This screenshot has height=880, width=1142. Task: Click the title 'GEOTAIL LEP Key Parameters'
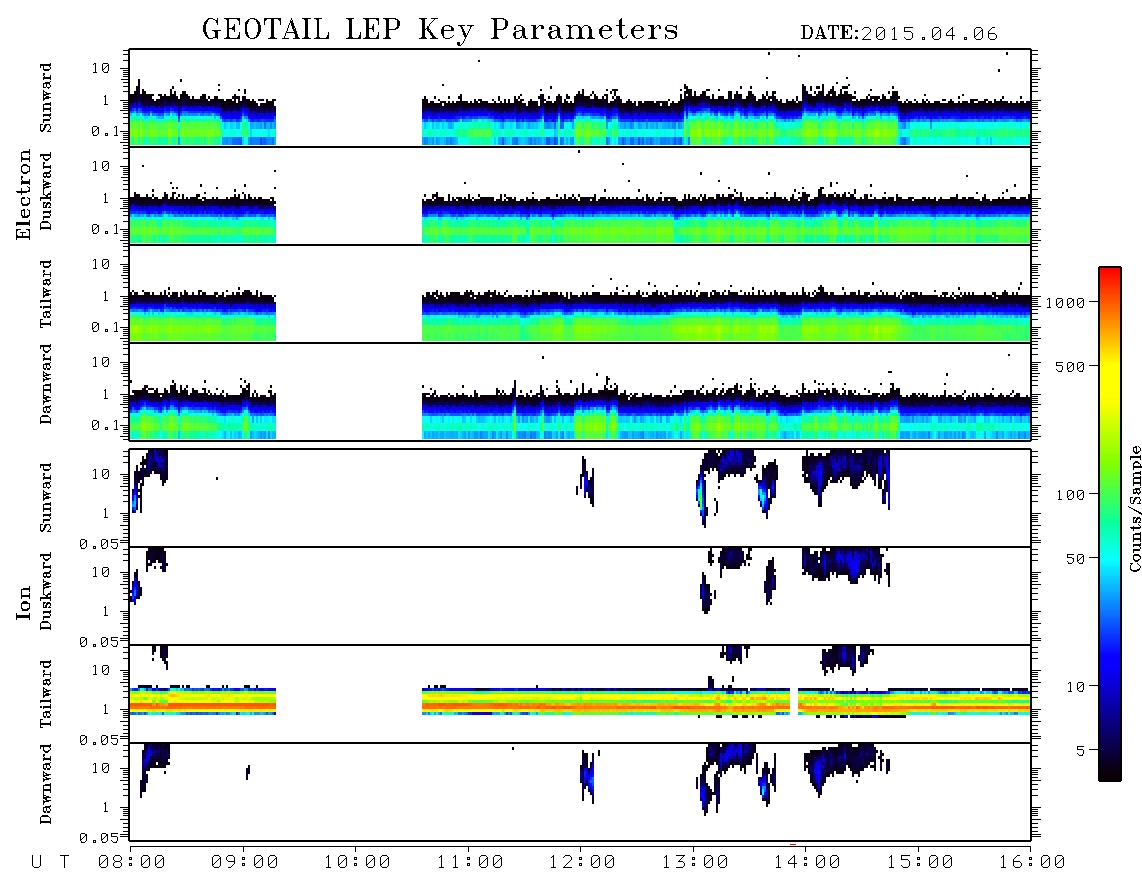point(440,31)
